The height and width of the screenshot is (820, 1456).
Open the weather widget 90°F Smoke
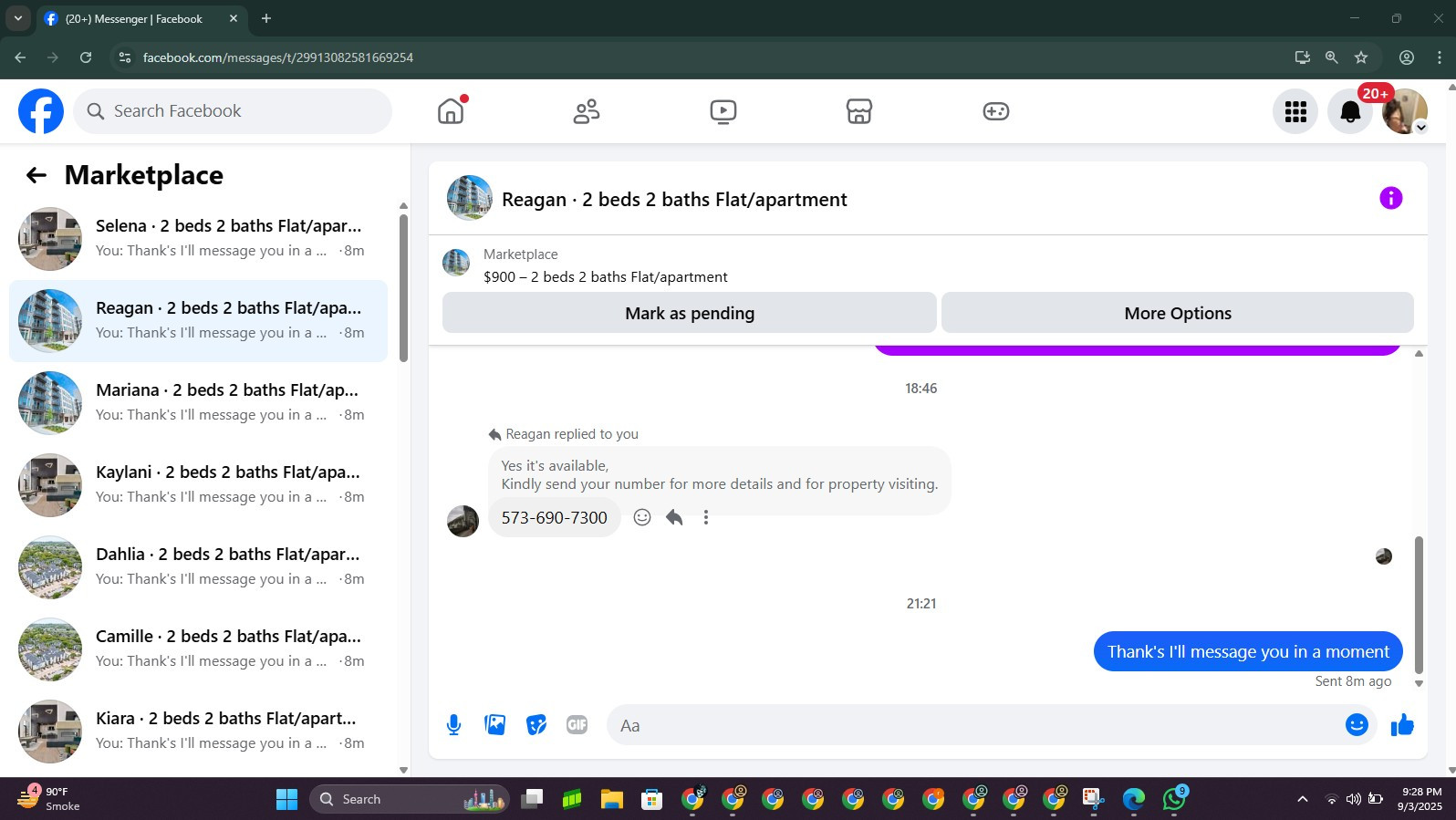(x=50, y=799)
